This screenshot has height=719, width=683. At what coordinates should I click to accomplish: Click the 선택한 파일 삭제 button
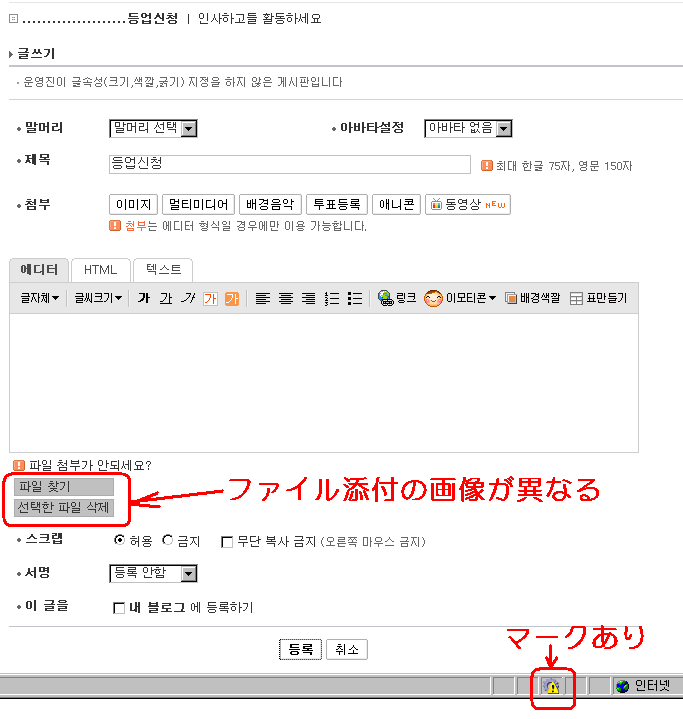[64, 508]
